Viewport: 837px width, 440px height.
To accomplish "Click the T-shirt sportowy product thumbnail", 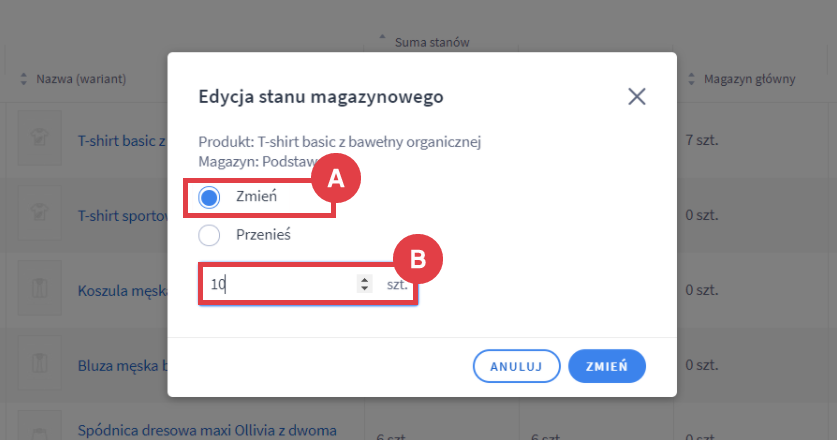I will coord(39,215).
